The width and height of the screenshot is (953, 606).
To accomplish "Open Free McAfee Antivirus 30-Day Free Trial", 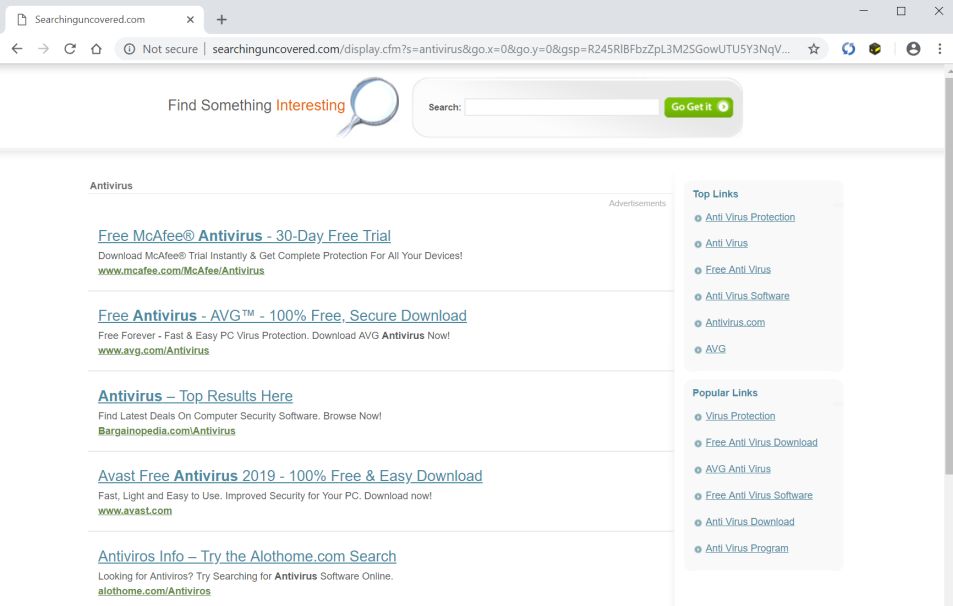I will [244, 235].
